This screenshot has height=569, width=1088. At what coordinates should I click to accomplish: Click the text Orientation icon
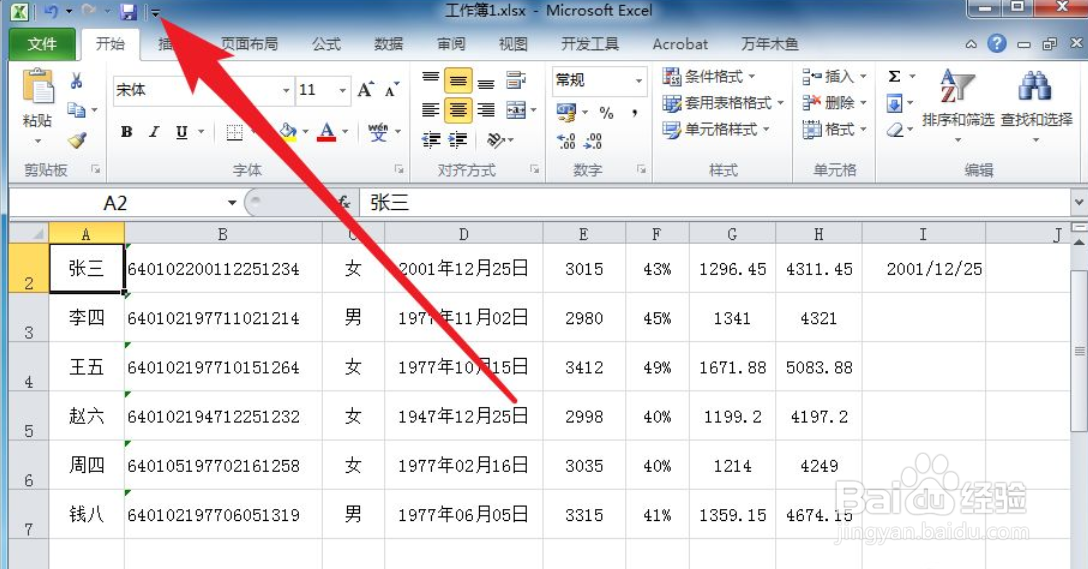(495, 140)
